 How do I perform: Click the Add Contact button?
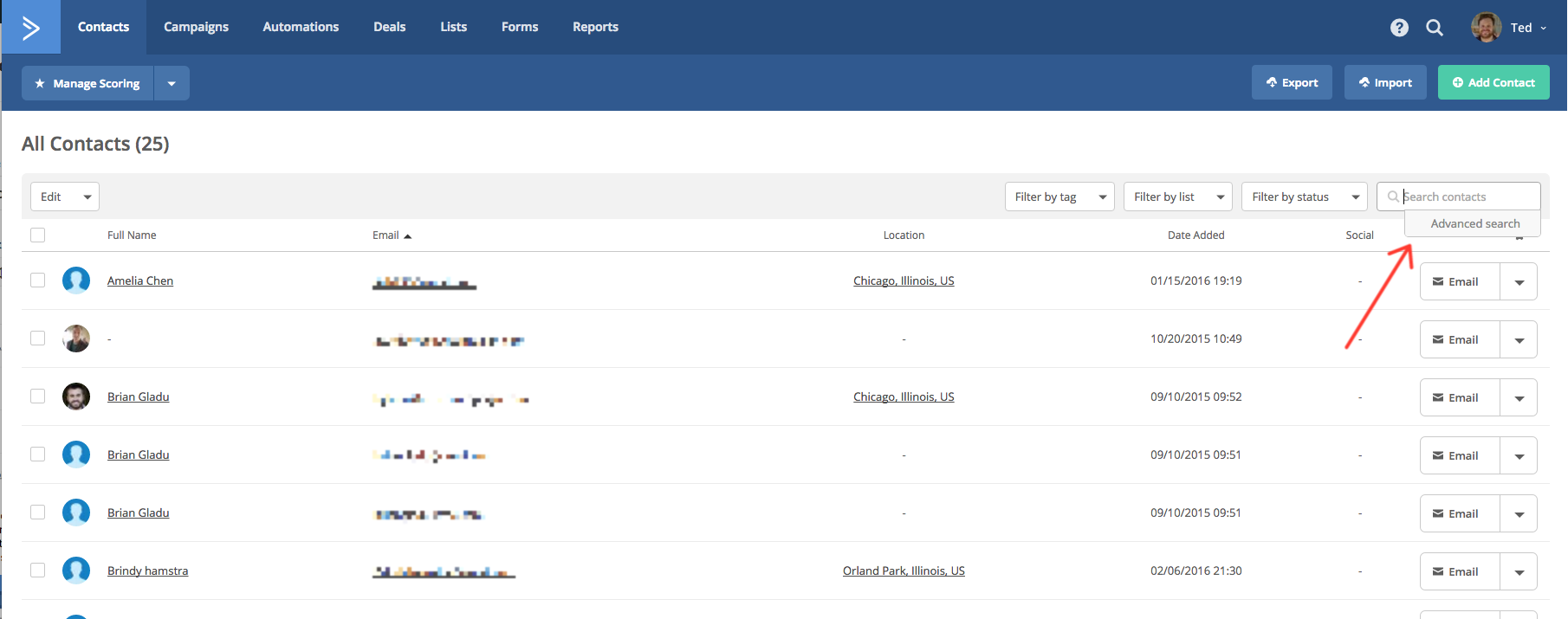[x=1493, y=83]
